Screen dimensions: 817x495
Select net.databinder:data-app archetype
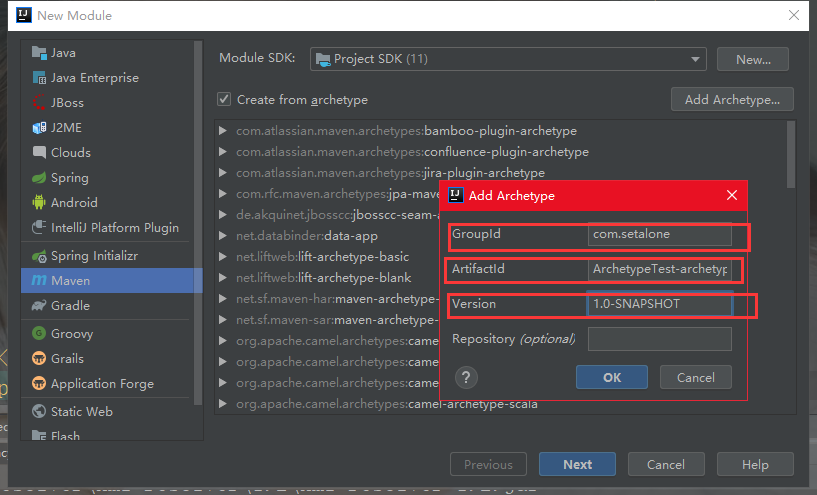click(x=307, y=236)
